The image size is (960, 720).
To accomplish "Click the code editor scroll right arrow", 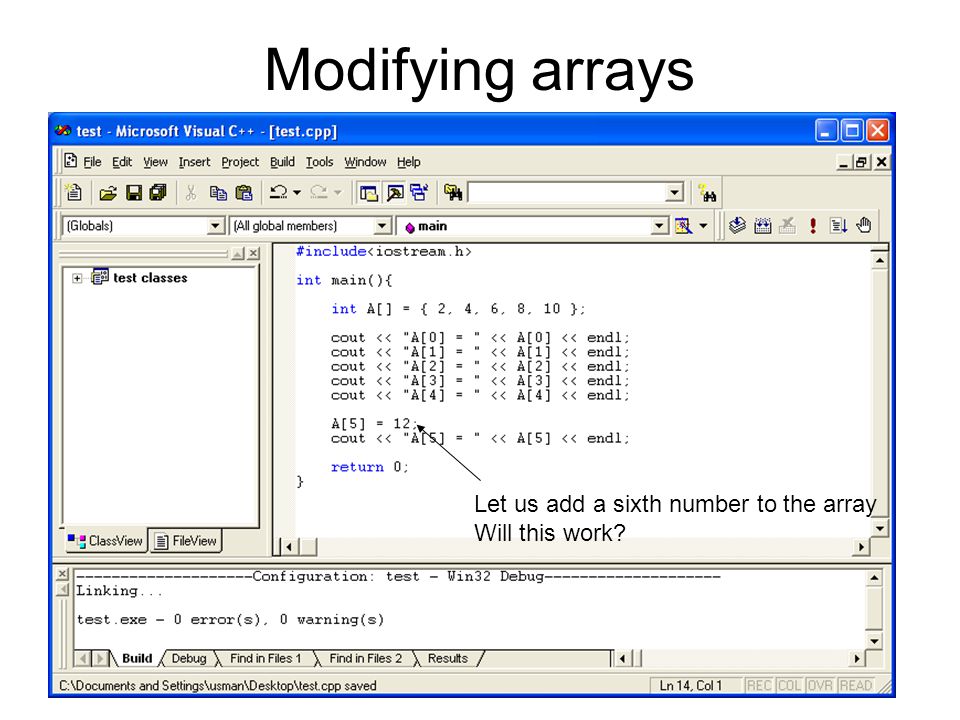I will pos(861,547).
